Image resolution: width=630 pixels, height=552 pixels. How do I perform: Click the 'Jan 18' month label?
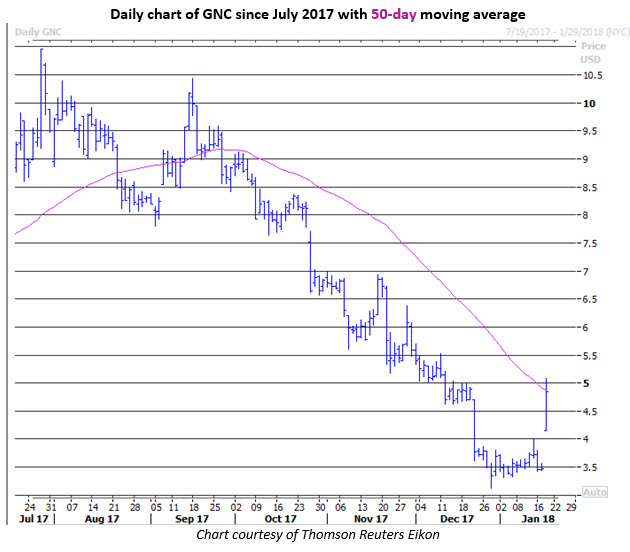(538, 519)
